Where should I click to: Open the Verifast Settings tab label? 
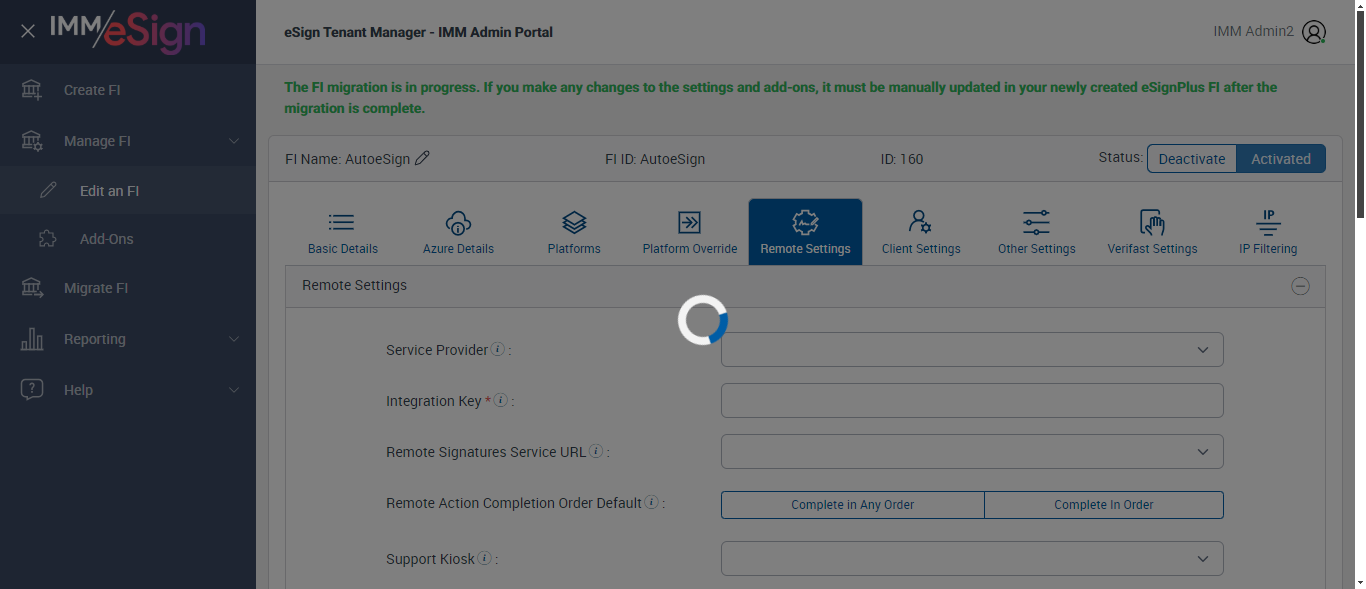pos(1152,249)
